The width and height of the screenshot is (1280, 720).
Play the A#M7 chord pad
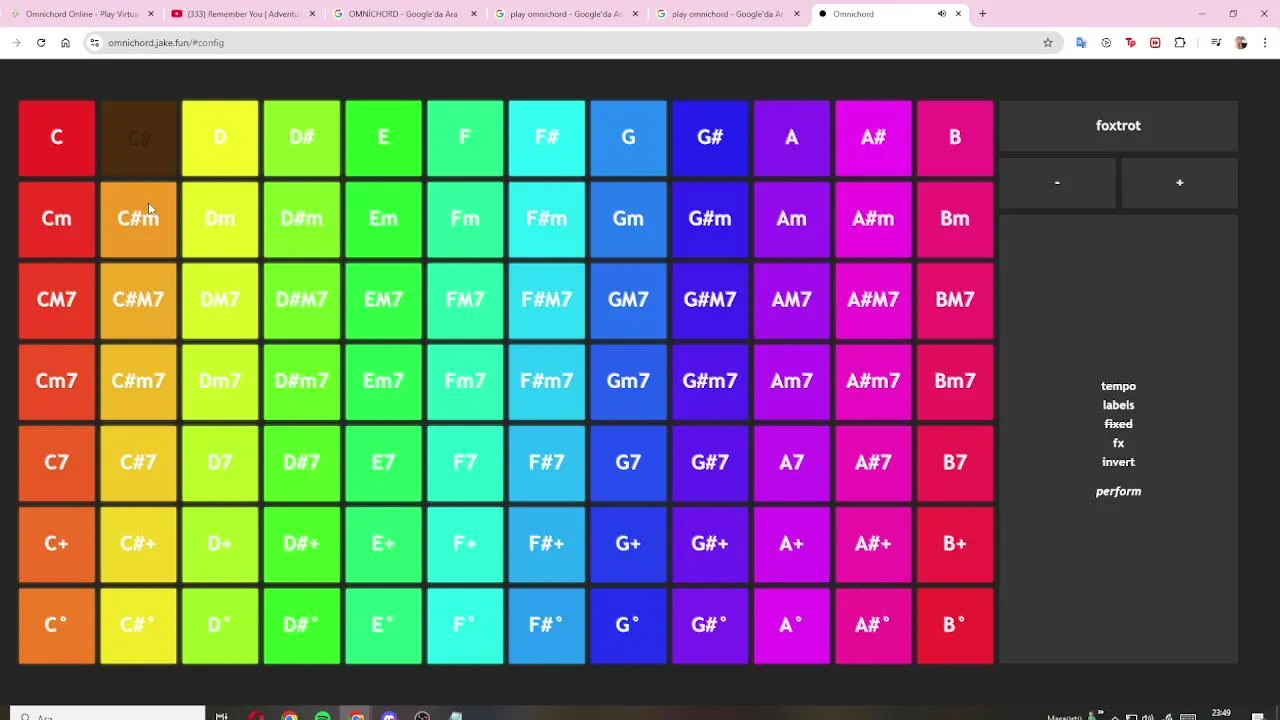click(x=873, y=299)
